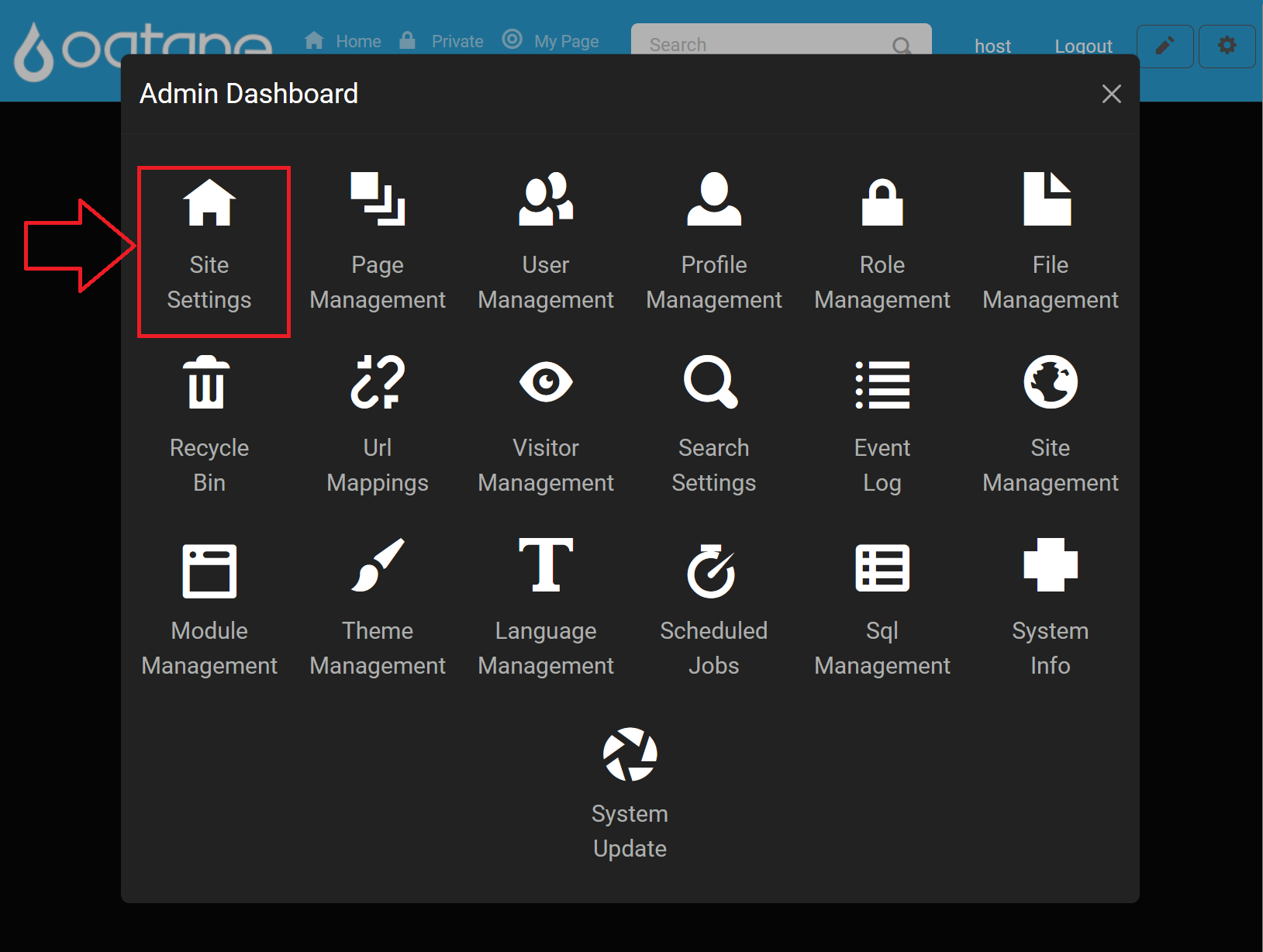
Task: Go to Home in the navigation
Action: tap(343, 41)
